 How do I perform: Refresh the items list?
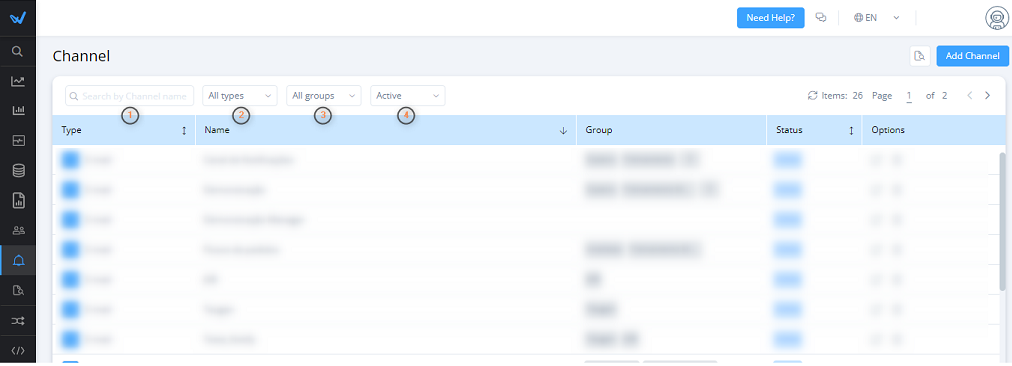coord(813,96)
